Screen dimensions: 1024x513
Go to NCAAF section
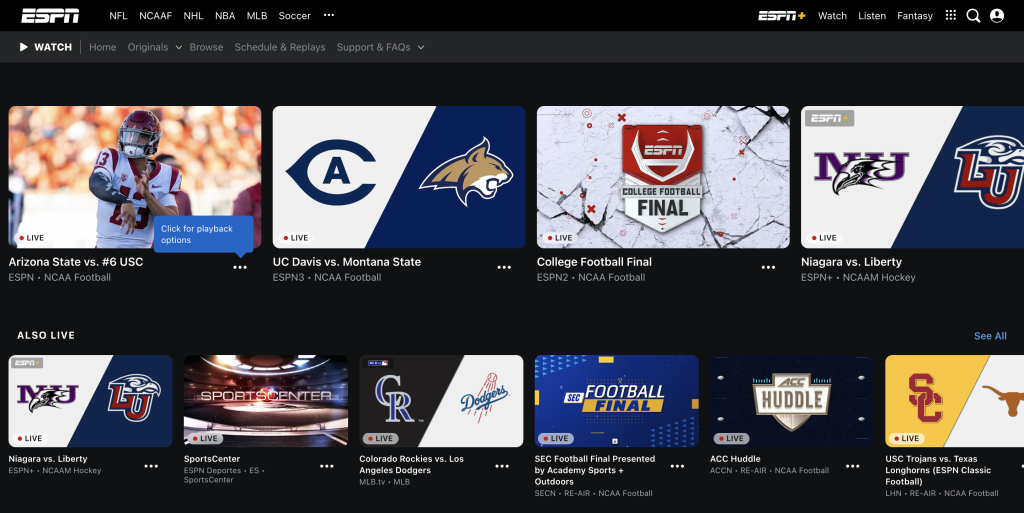pyautogui.click(x=155, y=16)
